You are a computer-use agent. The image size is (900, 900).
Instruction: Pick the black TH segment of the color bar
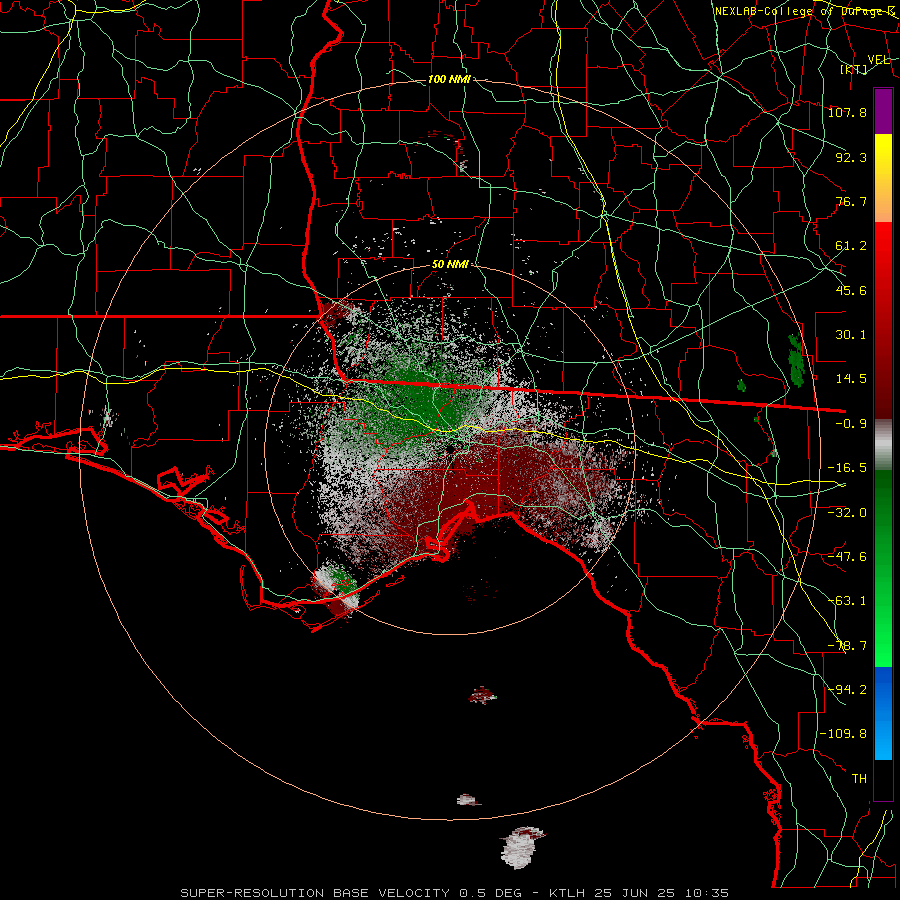click(x=883, y=779)
